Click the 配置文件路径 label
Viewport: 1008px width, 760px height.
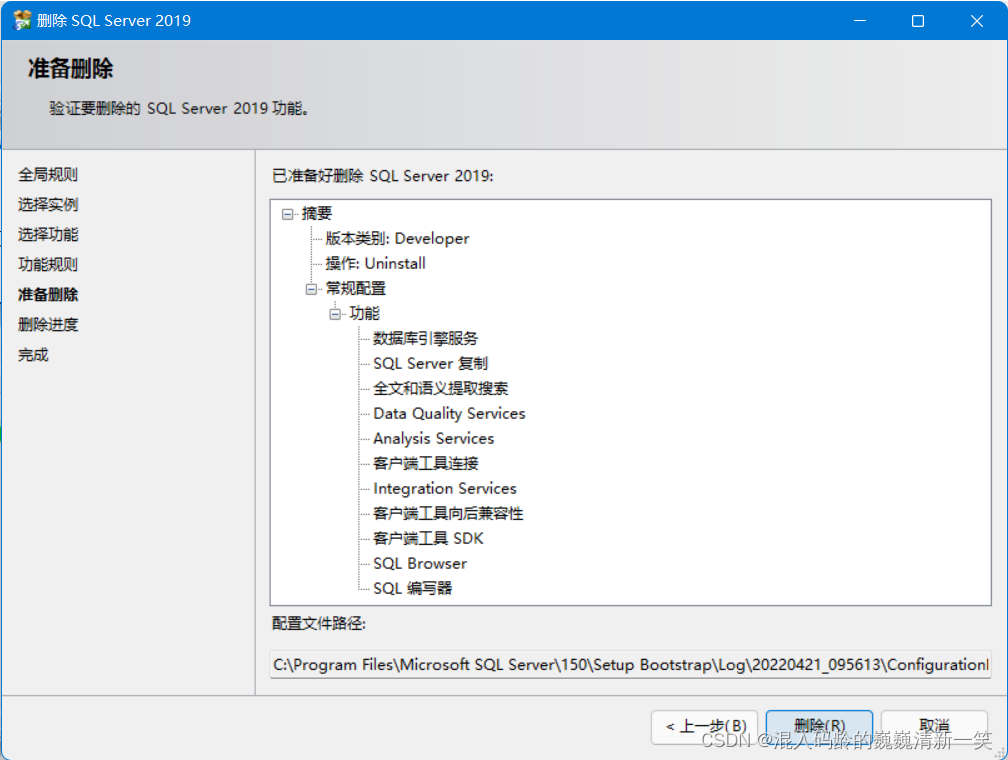pyautogui.click(x=319, y=623)
